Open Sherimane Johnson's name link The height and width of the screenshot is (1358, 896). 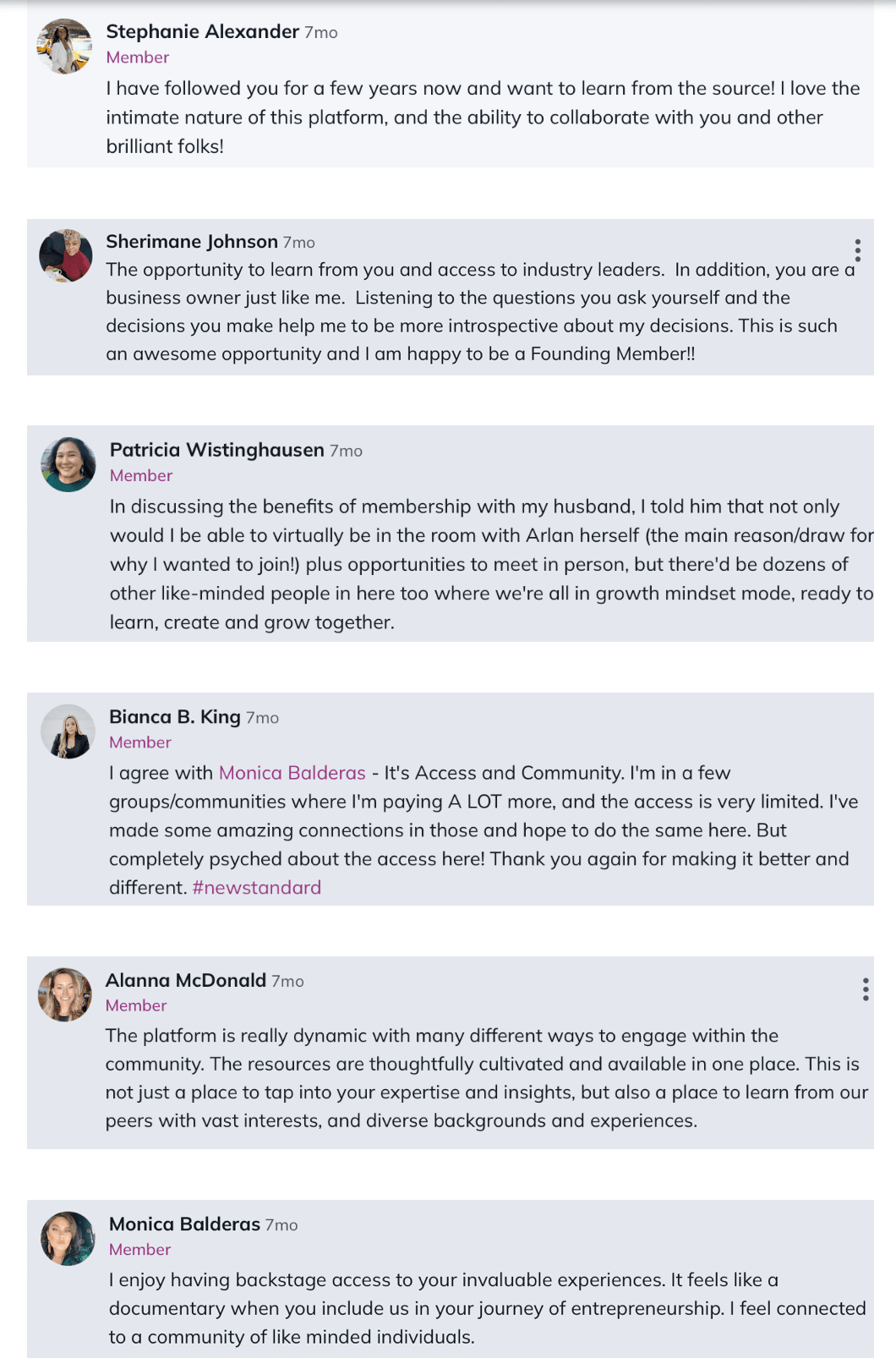tap(192, 242)
